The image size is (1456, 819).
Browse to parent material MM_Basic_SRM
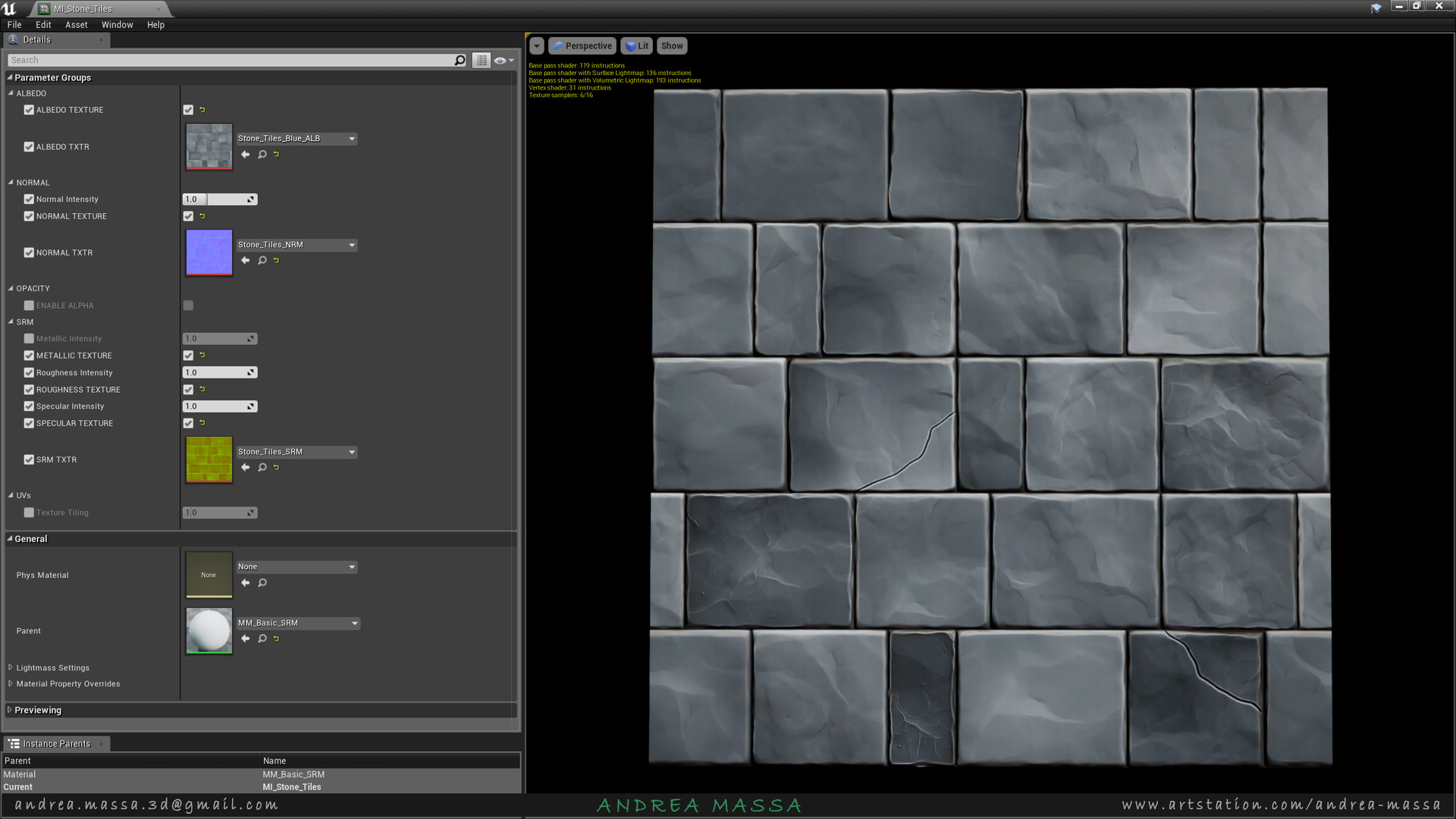tap(262, 639)
